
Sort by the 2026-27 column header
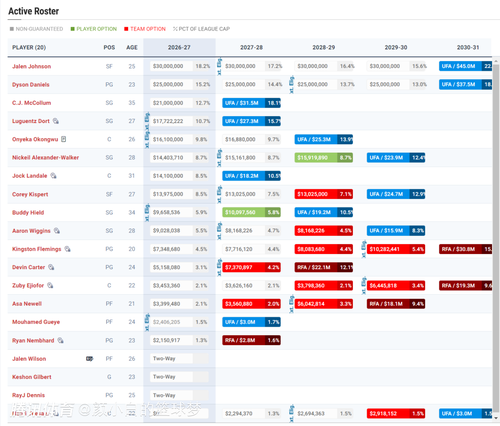click(179, 47)
